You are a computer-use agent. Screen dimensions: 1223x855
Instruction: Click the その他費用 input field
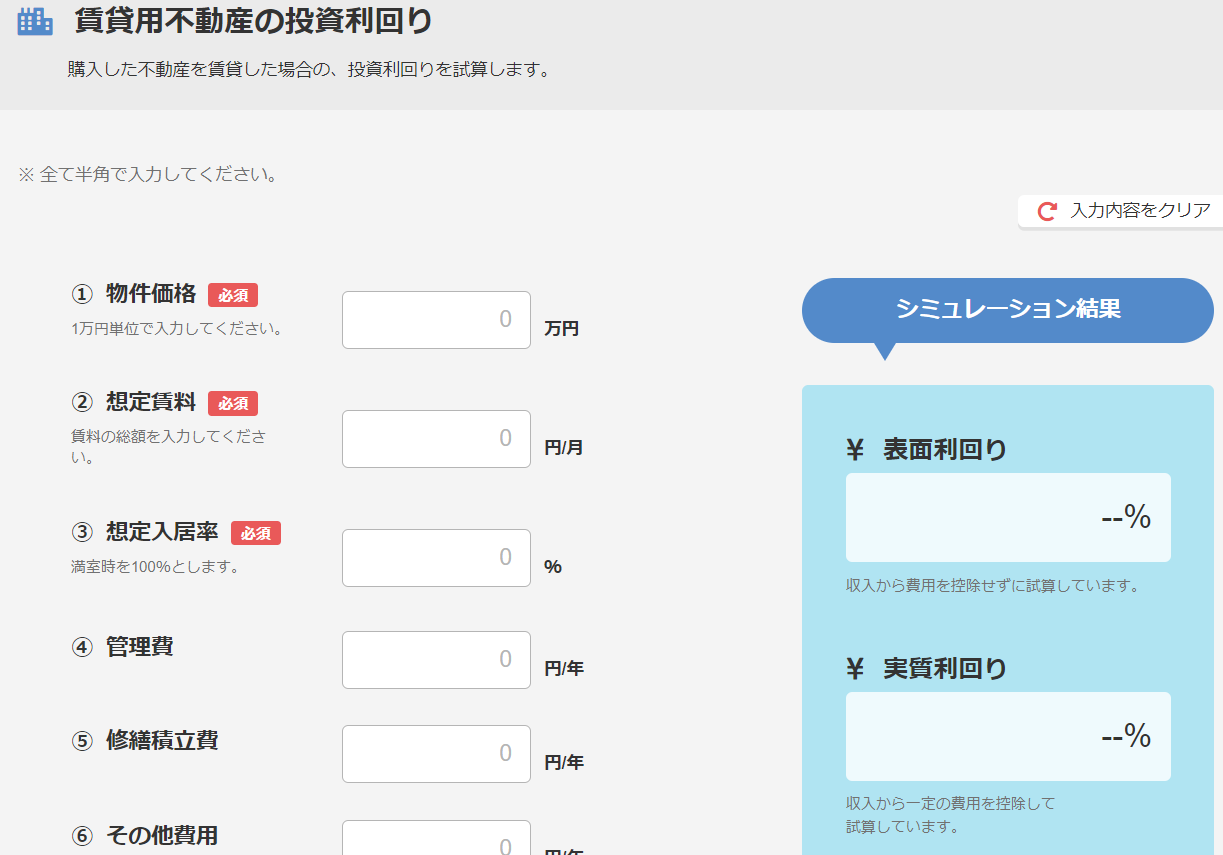tap(436, 840)
